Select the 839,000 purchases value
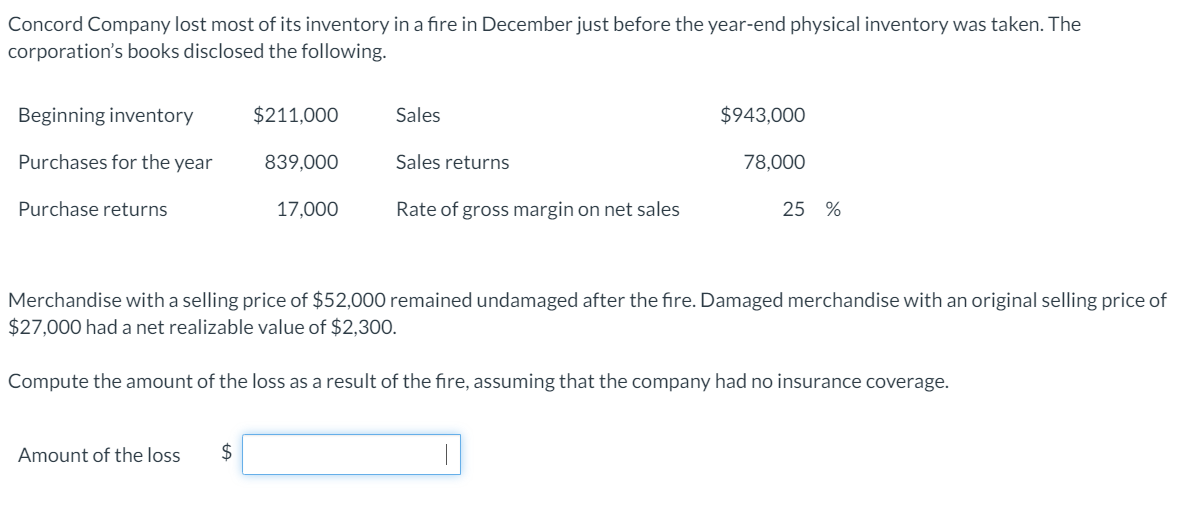Image resolution: width=1187 pixels, height=510 pixels. (x=301, y=162)
